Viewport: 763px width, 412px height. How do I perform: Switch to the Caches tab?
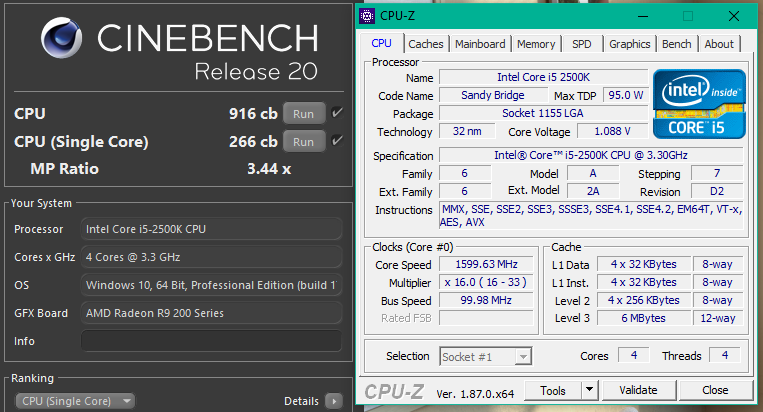pyautogui.click(x=426, y=44)
